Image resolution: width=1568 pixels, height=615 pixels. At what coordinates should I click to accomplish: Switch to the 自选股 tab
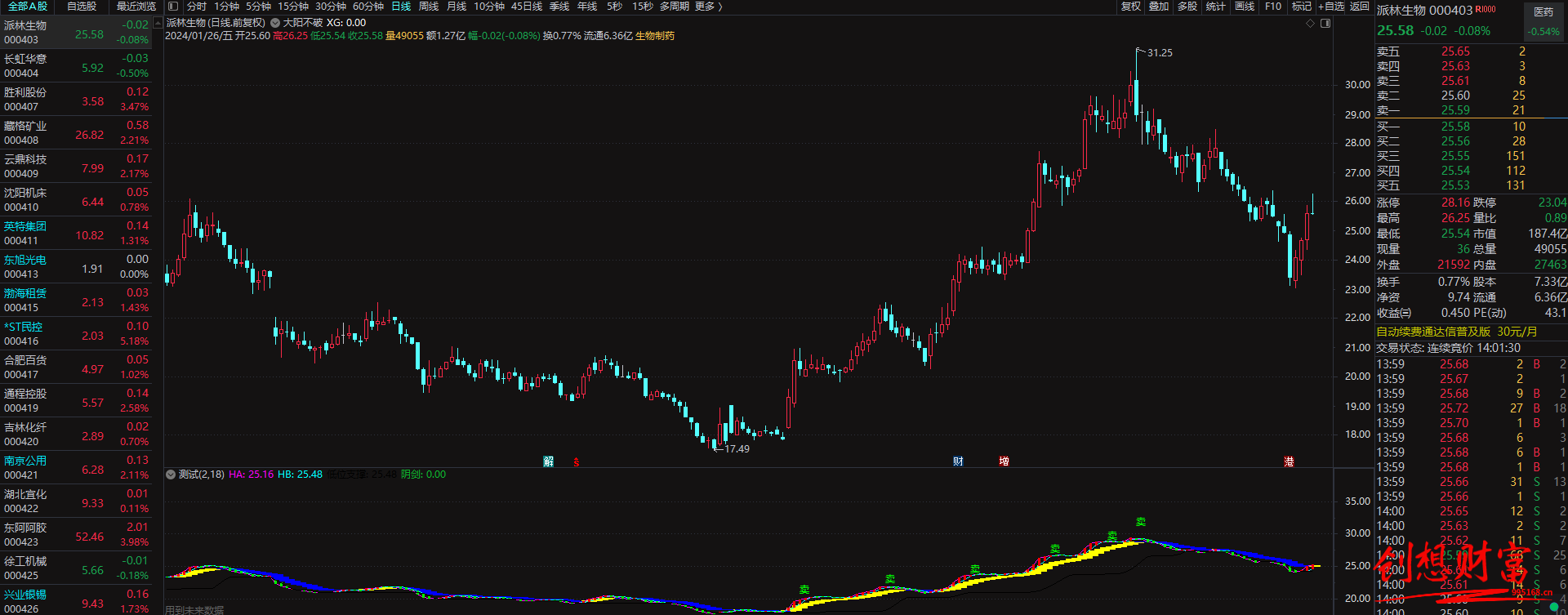tap(82, 7)
